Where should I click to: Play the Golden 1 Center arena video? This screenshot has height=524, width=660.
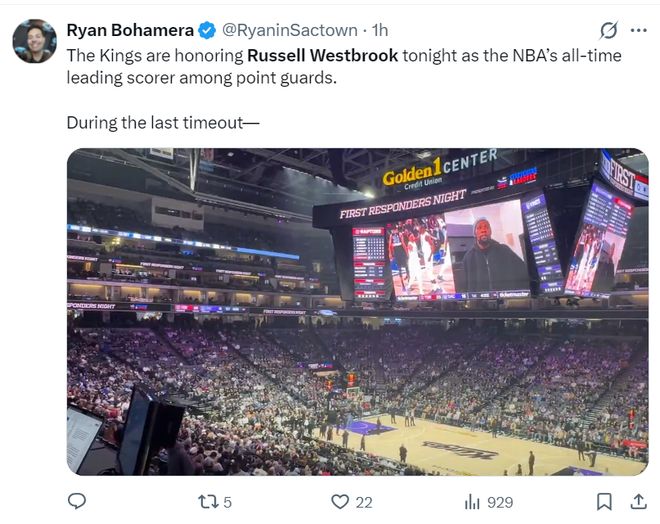(x=357, y=312)
